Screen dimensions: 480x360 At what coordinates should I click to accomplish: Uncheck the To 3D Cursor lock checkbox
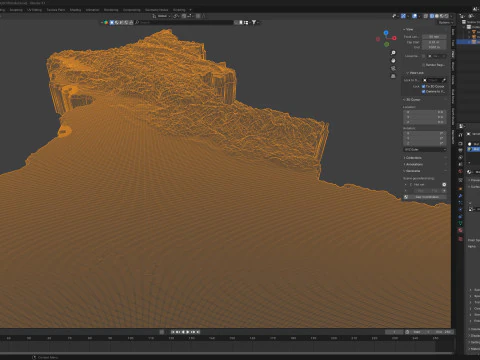[x=424, y=86]
